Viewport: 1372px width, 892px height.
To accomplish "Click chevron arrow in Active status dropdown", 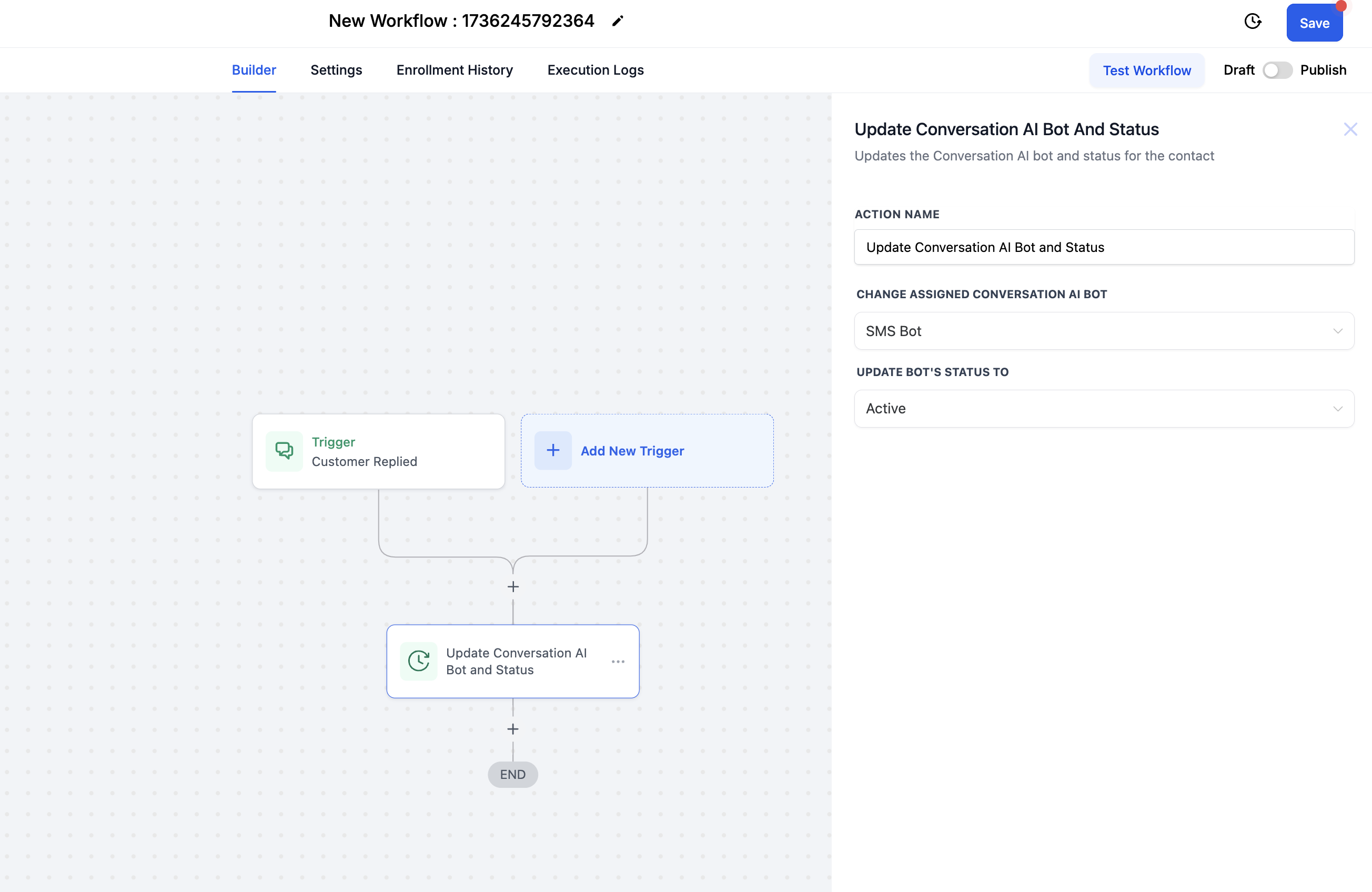I will pos(1337,409).
